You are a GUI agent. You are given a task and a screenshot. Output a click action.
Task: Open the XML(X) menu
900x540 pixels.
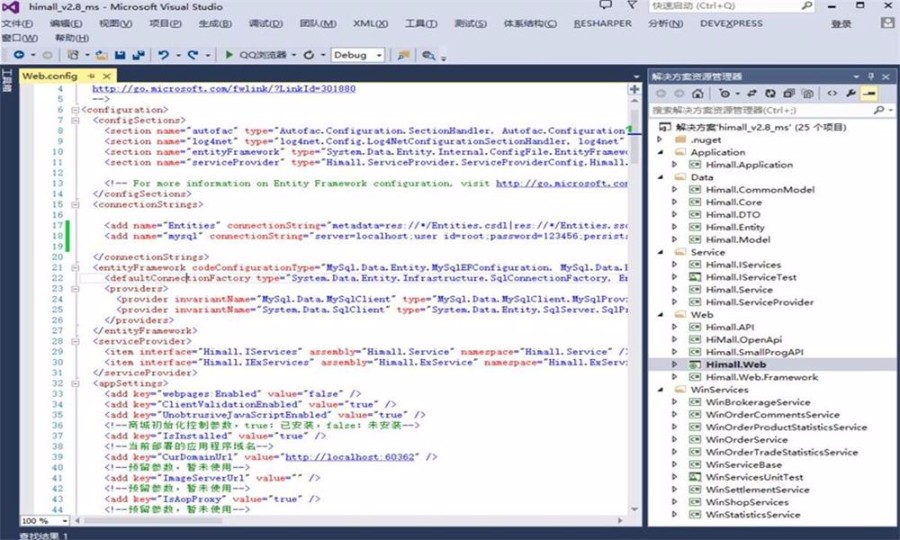(370, 24)
